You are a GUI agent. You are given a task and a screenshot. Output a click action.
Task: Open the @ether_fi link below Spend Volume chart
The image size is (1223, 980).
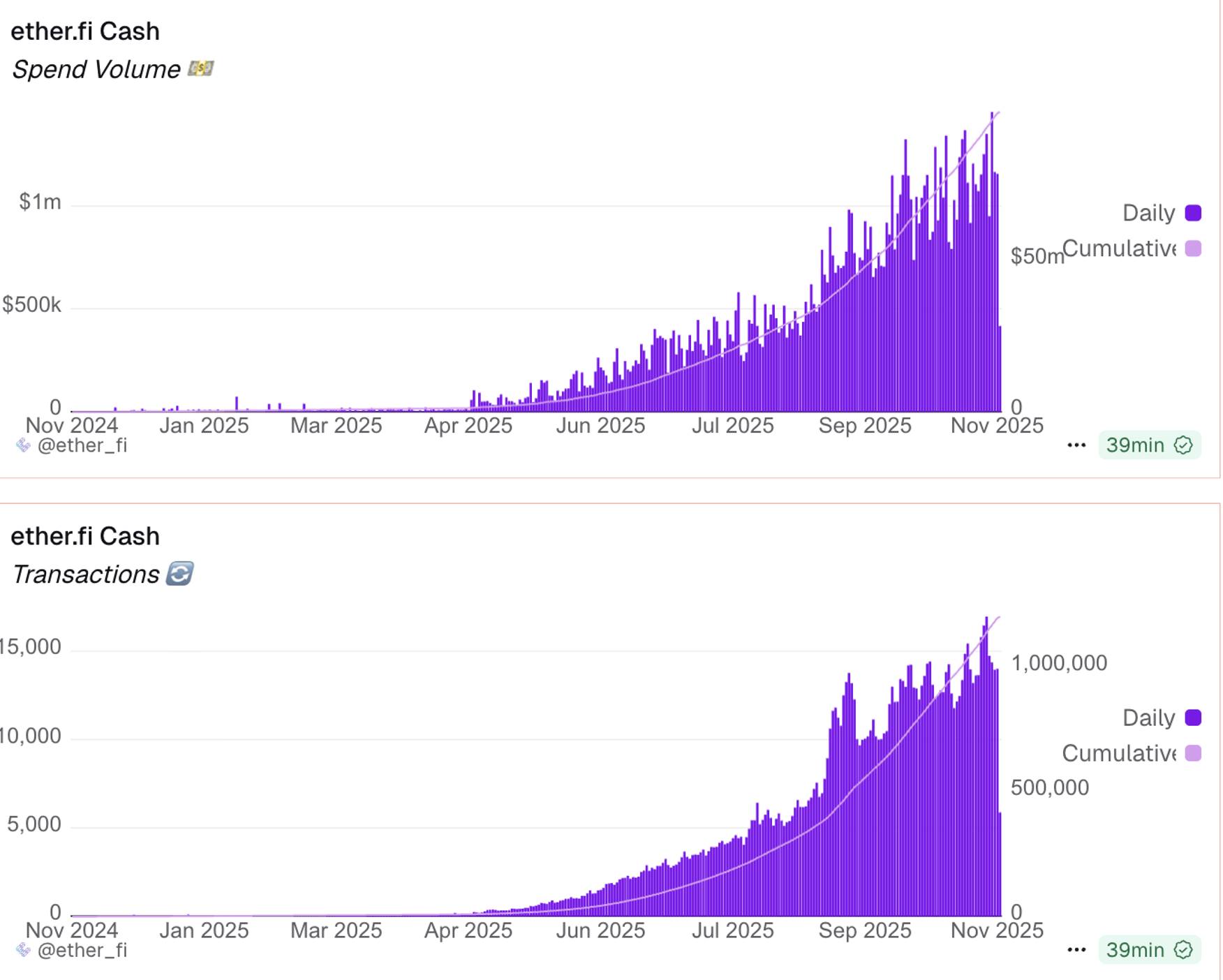point(82,445)
